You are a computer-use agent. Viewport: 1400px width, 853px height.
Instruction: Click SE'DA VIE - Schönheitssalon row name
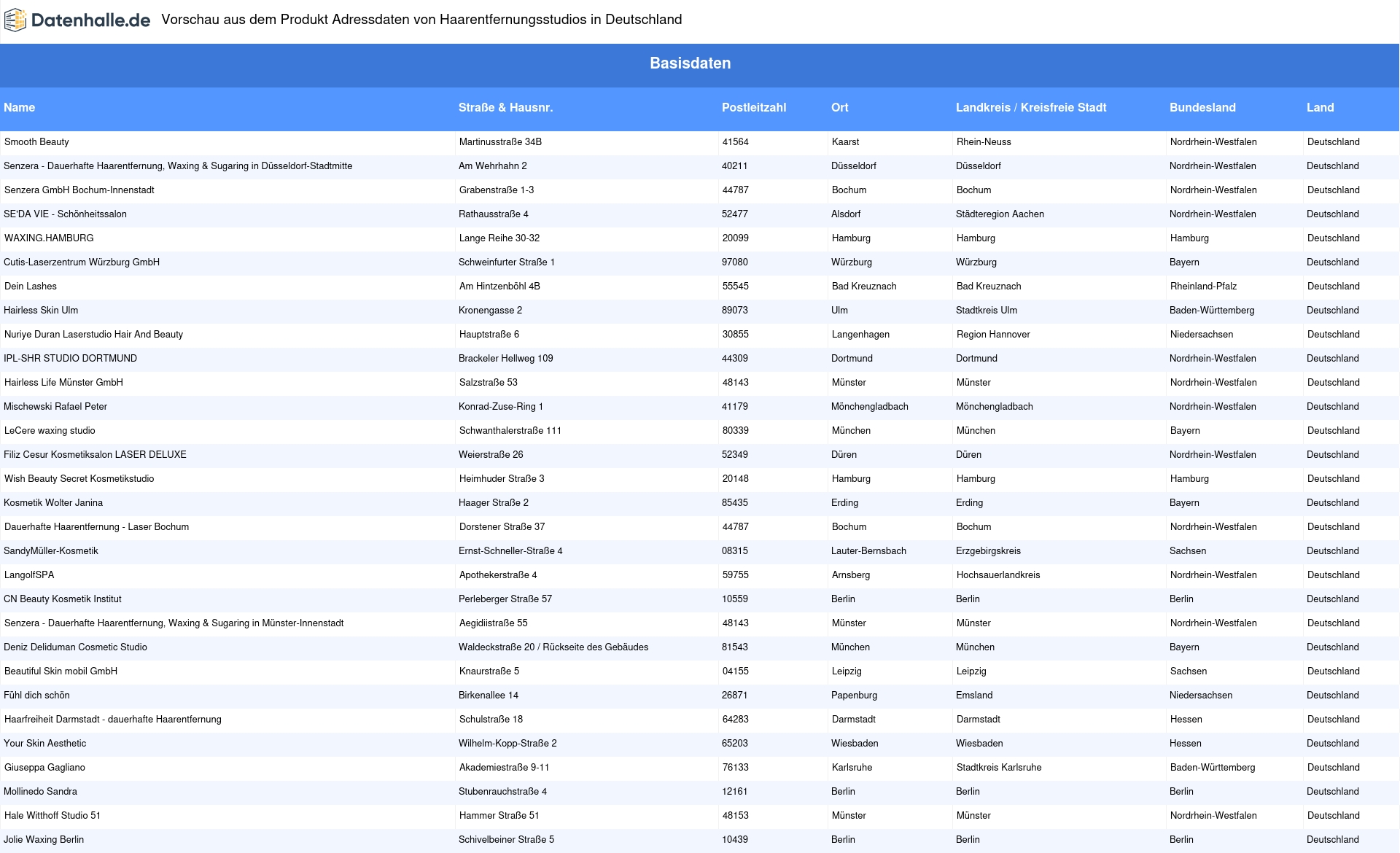65,214
